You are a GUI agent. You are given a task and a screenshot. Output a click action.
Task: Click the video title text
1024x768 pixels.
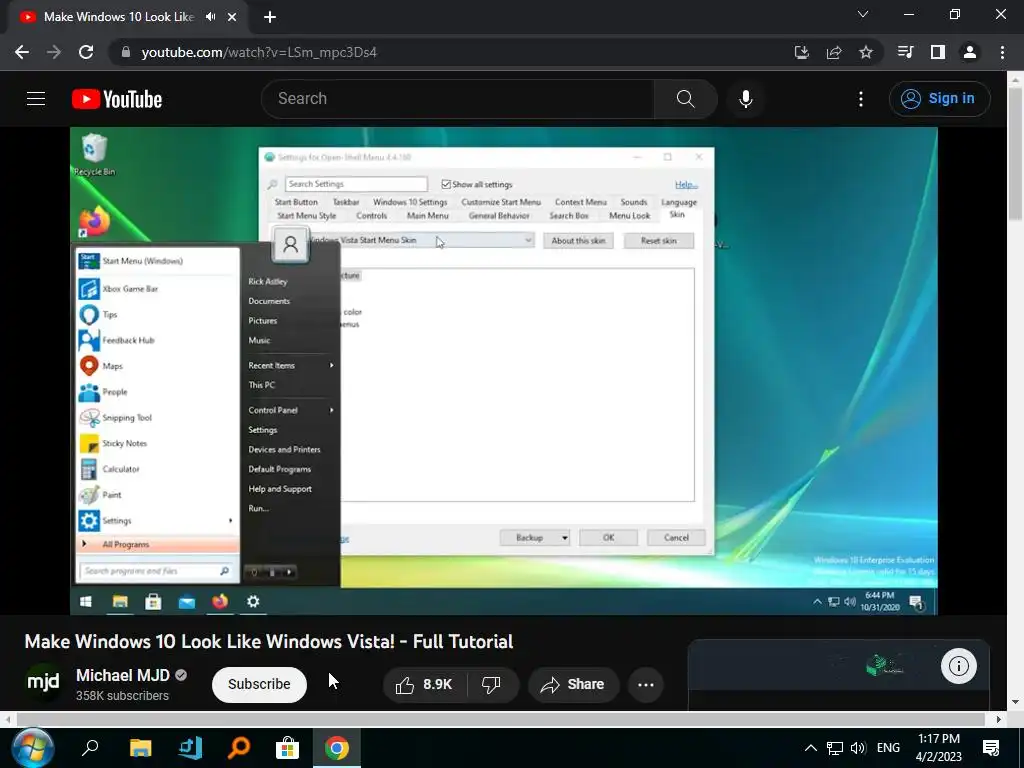coord(268,641)
